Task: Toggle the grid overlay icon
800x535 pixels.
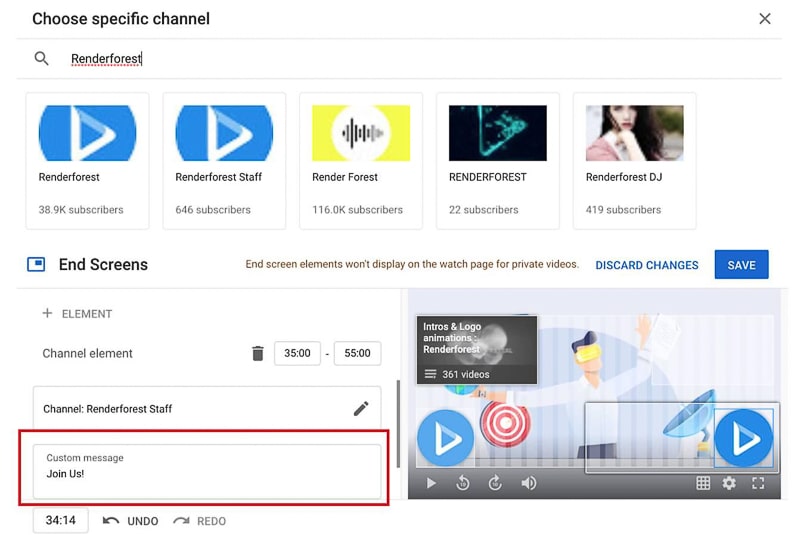Action: [703, 483]
